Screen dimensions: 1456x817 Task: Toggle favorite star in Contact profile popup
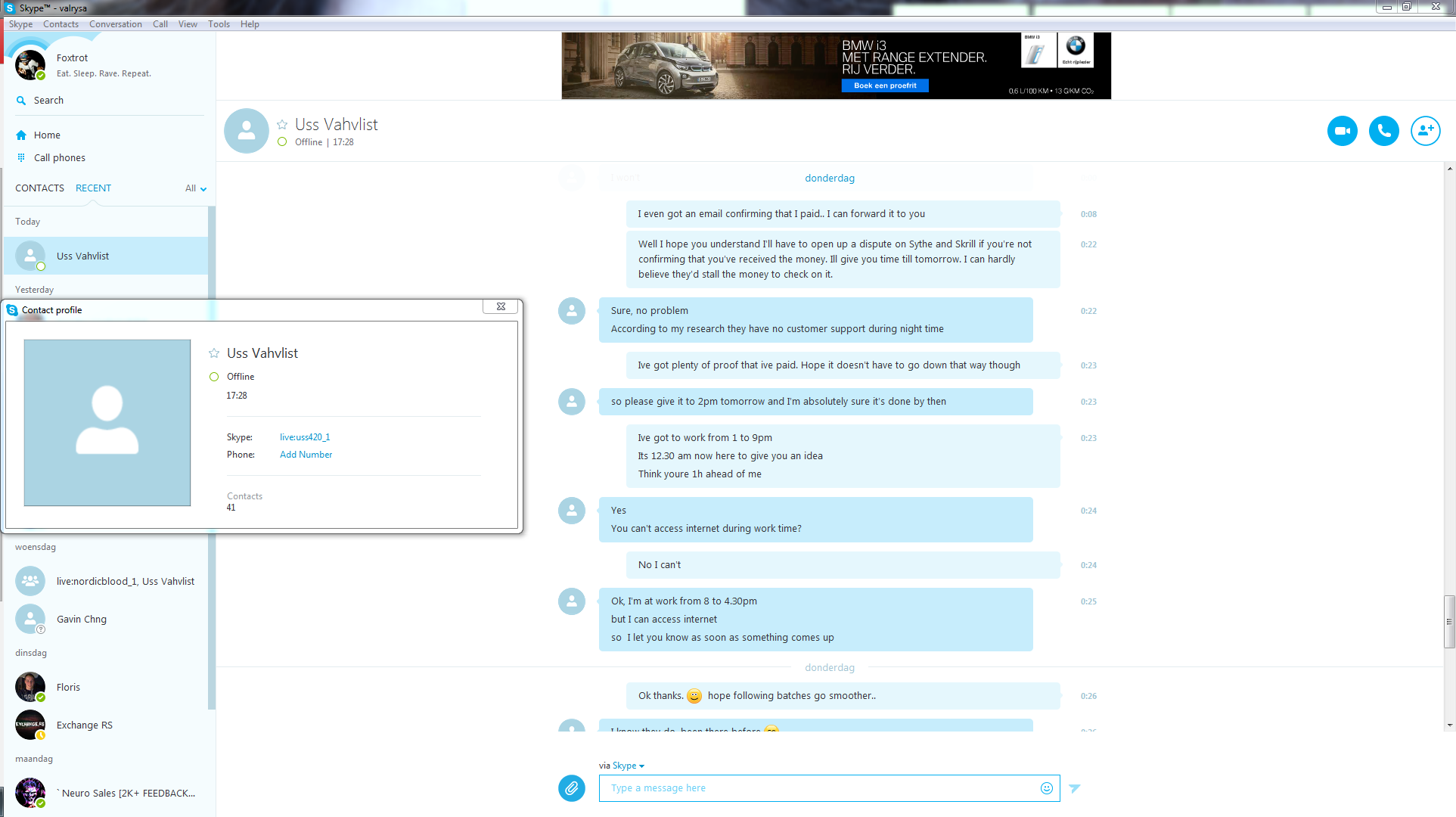[x=214, y=353]
